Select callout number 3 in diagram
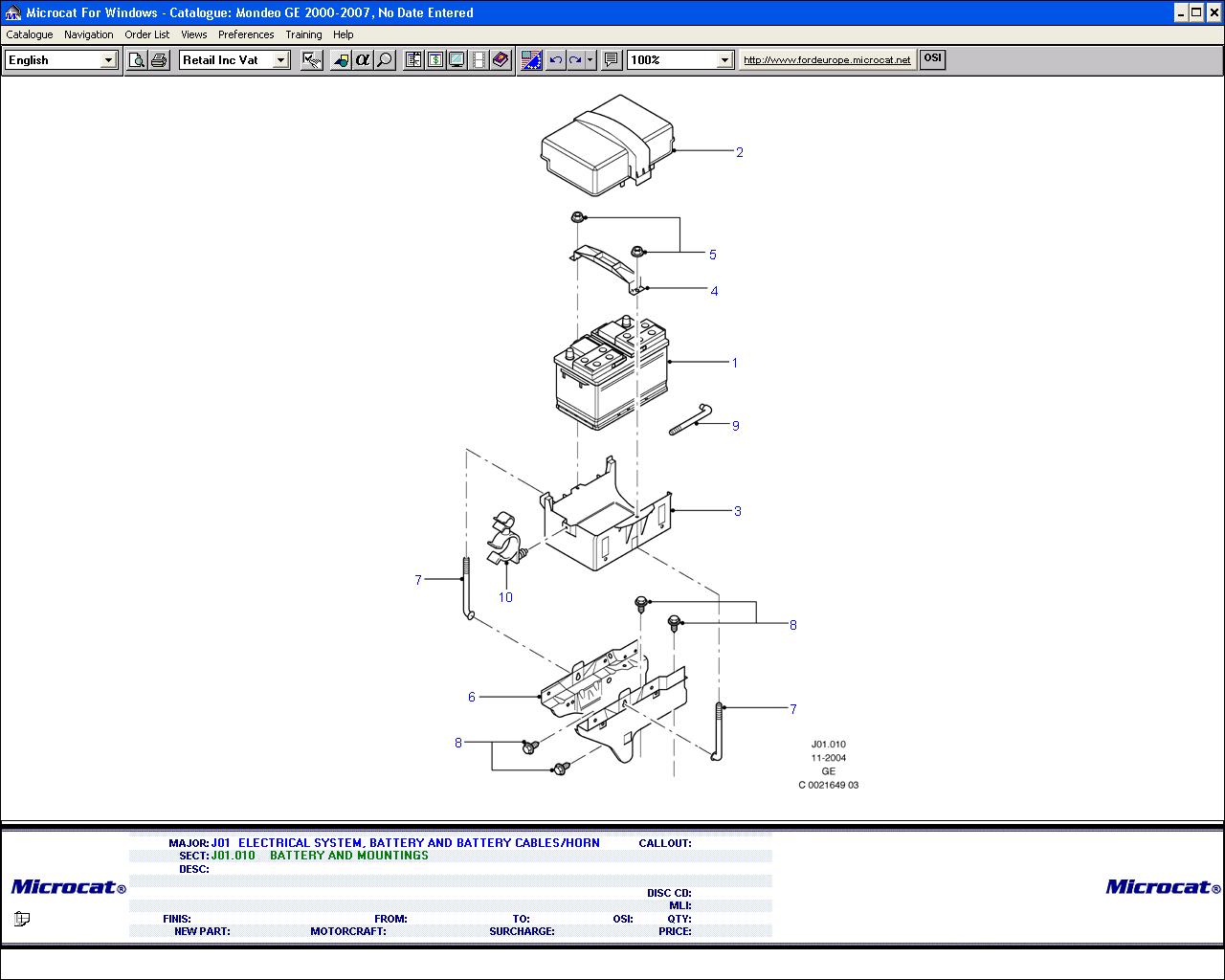 pyautogui.click(x=738, y=511)
